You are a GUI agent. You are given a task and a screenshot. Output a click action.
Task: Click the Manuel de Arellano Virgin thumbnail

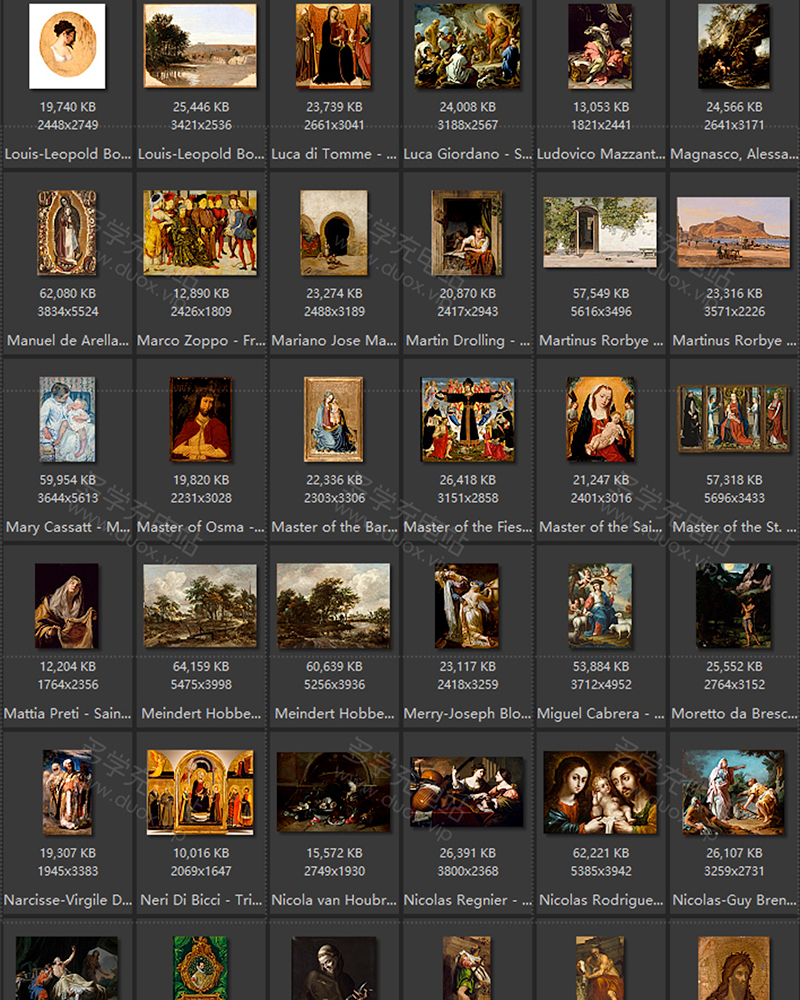[67, 233]
